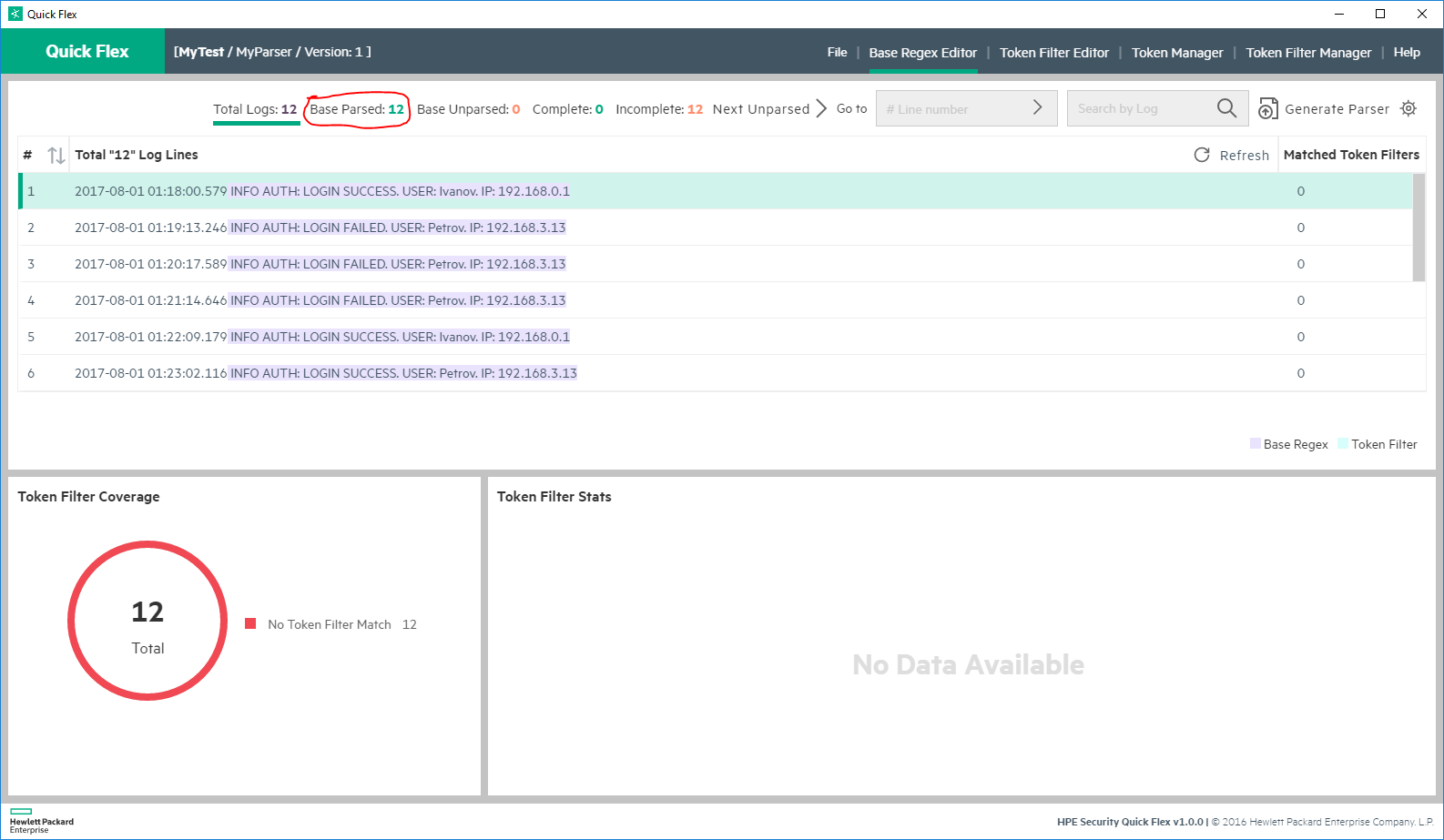This screenshot has height=840, width=1444.
Task: Select the Incomplete: 12 filter
Action: [659, 109]
